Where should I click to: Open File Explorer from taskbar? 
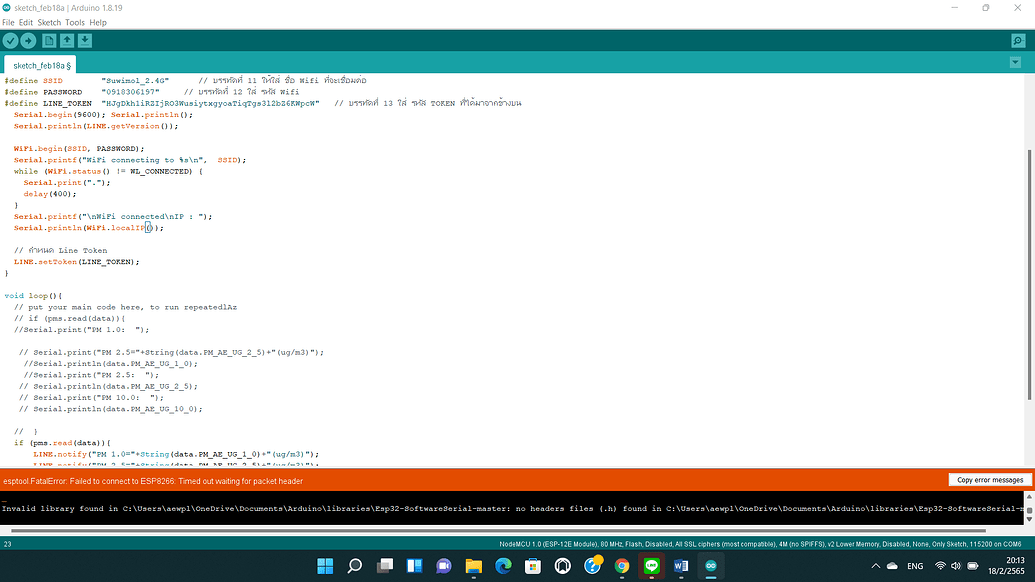473,566
